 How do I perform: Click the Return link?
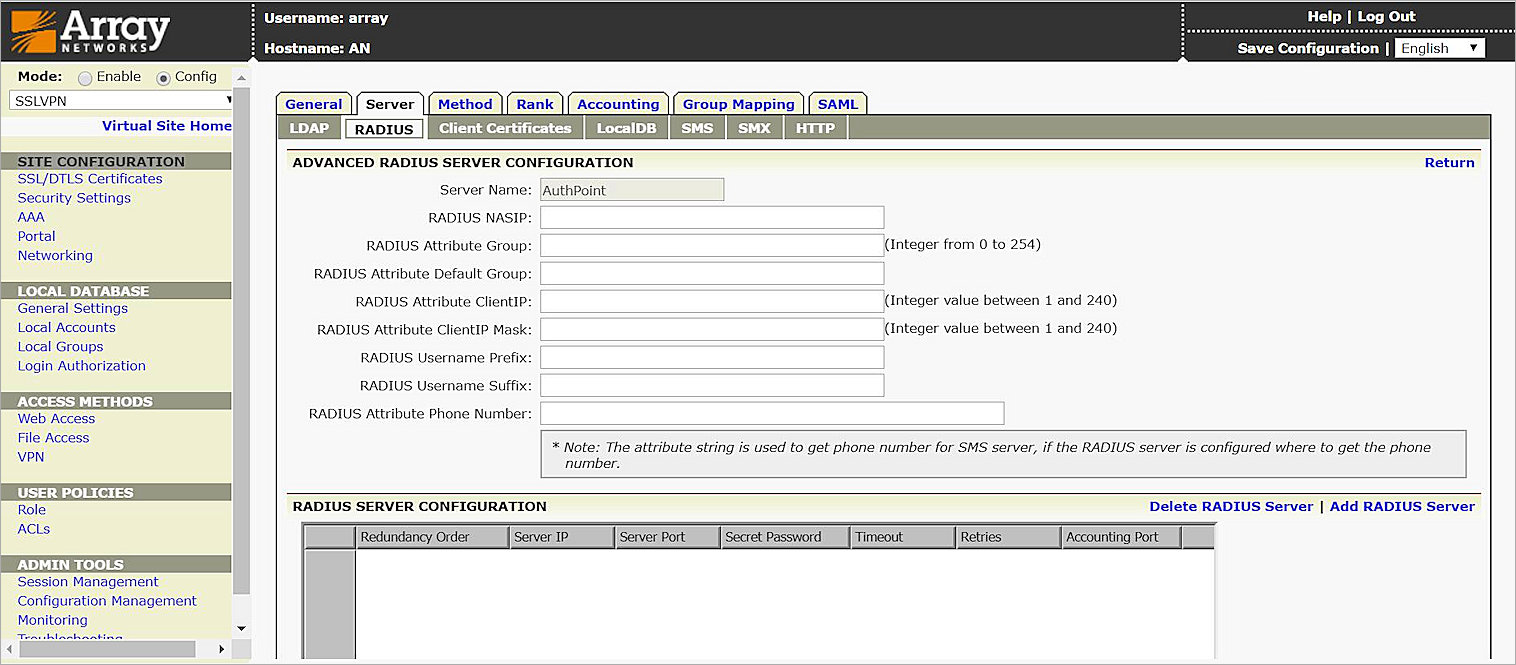pyautogui.click(x=1450, y=162)
